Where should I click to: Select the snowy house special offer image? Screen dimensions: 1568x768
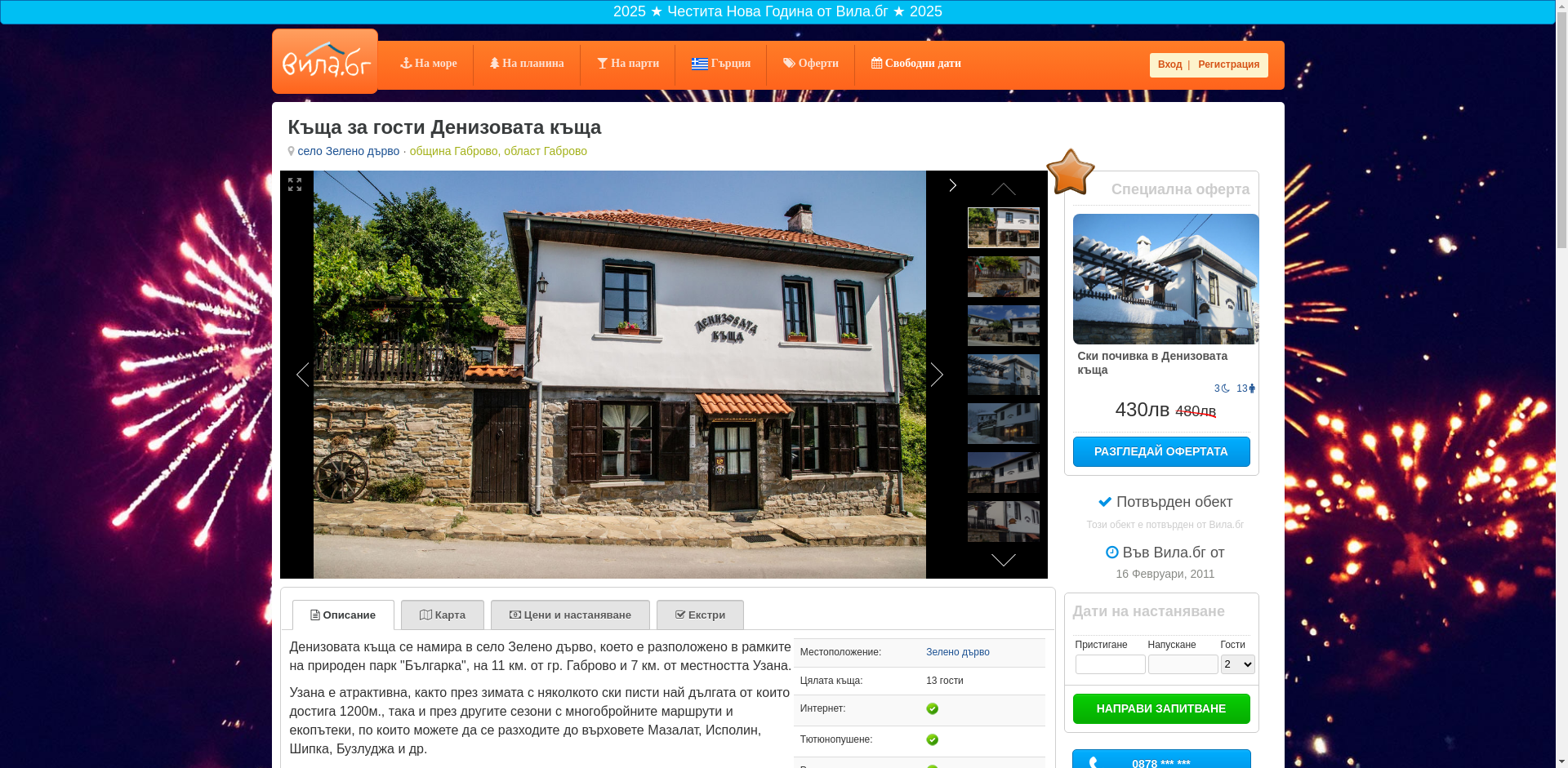tap(1165, 279)
